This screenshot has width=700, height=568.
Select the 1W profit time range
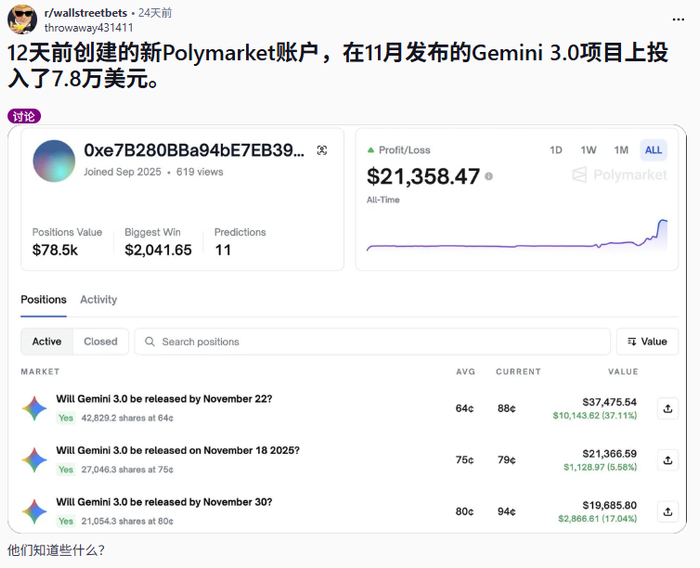coord(588,150)
